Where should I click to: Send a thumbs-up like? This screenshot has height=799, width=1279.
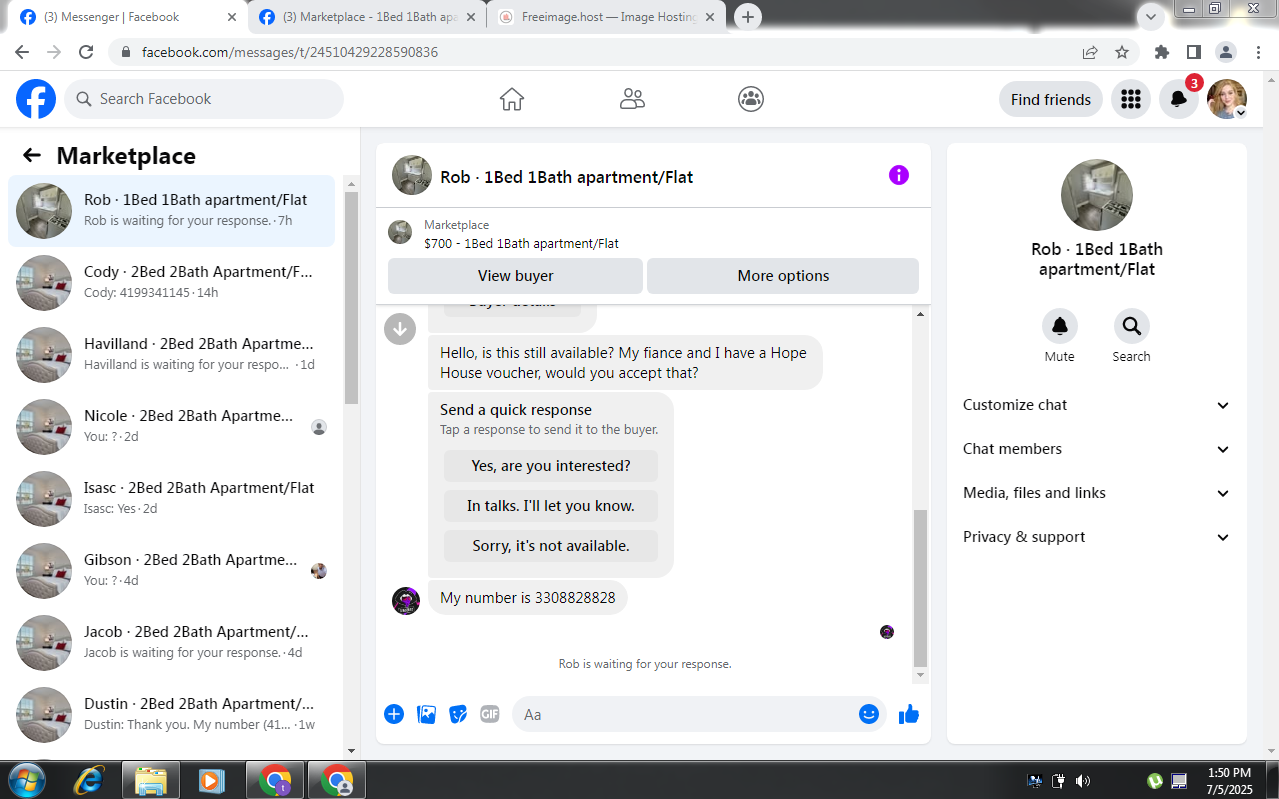(909, 714)
